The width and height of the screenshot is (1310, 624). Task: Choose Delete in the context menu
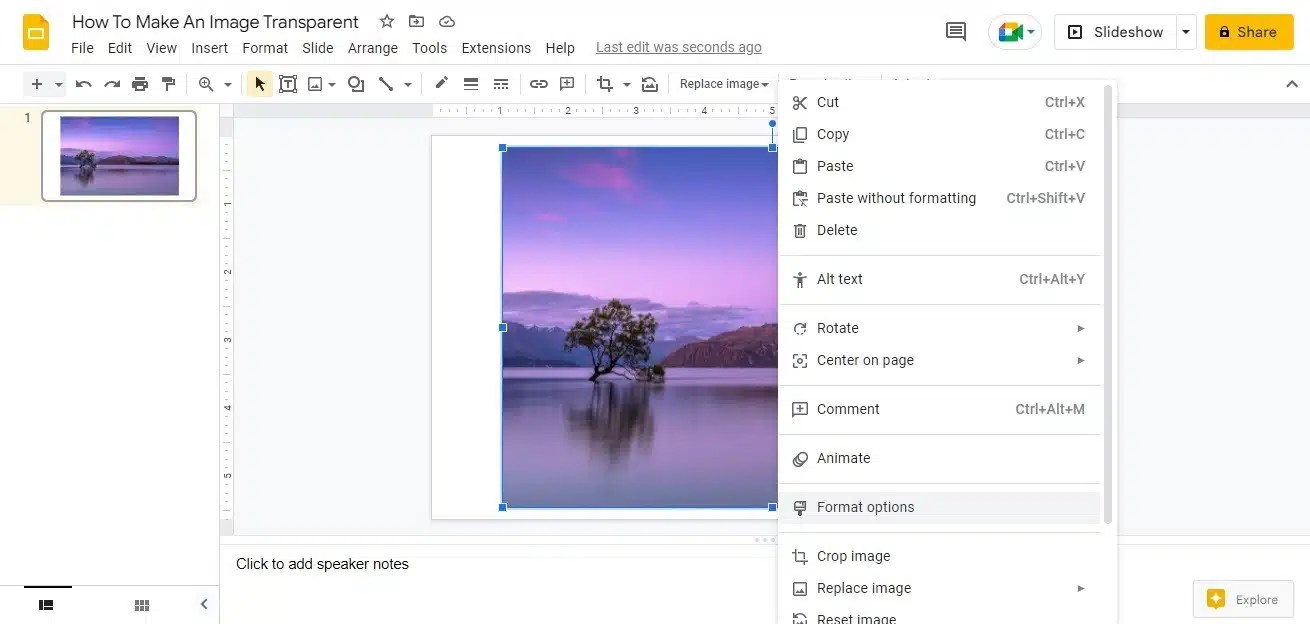point(940,230)
